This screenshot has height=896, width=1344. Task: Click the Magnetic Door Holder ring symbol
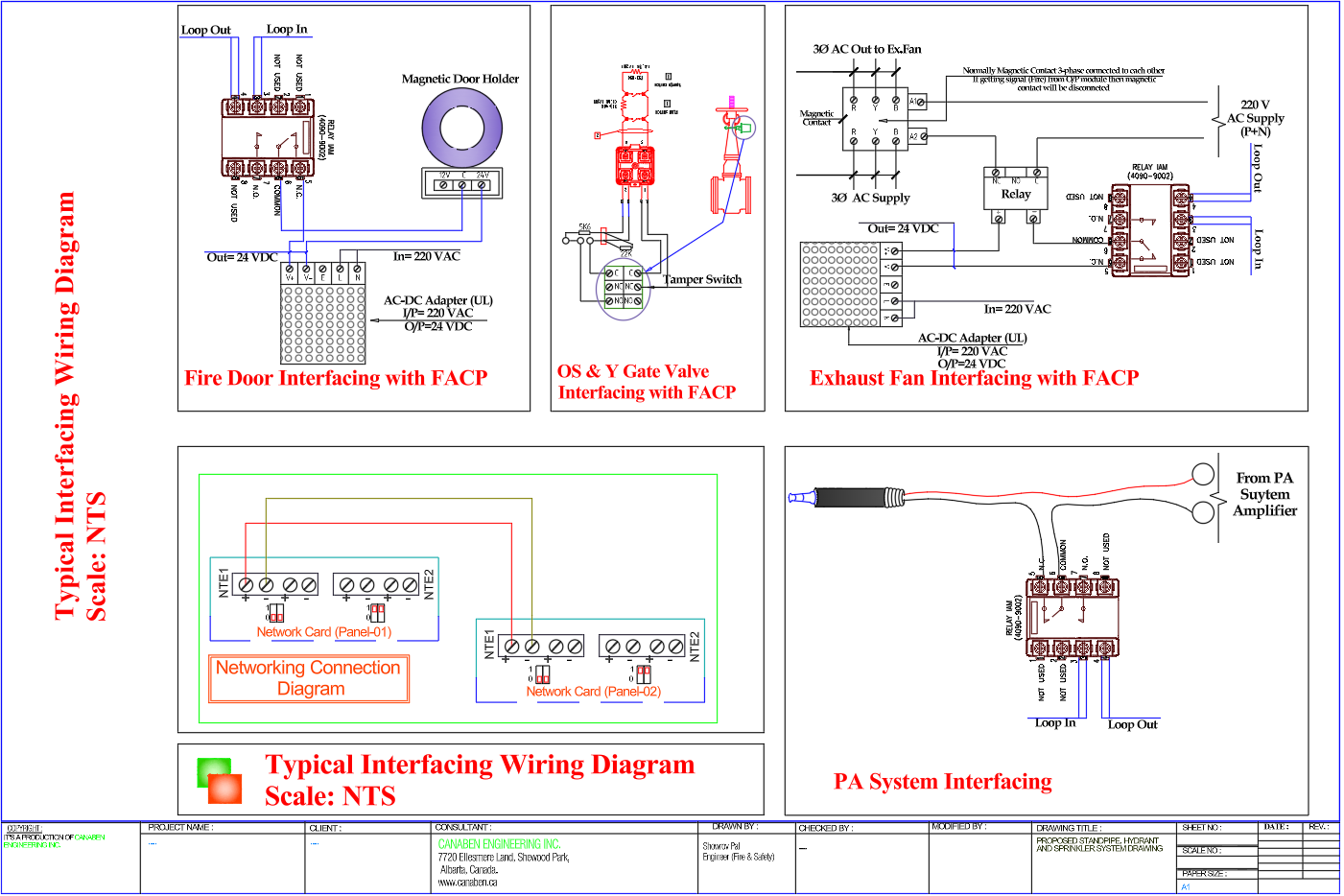click(x=461, y=130)
